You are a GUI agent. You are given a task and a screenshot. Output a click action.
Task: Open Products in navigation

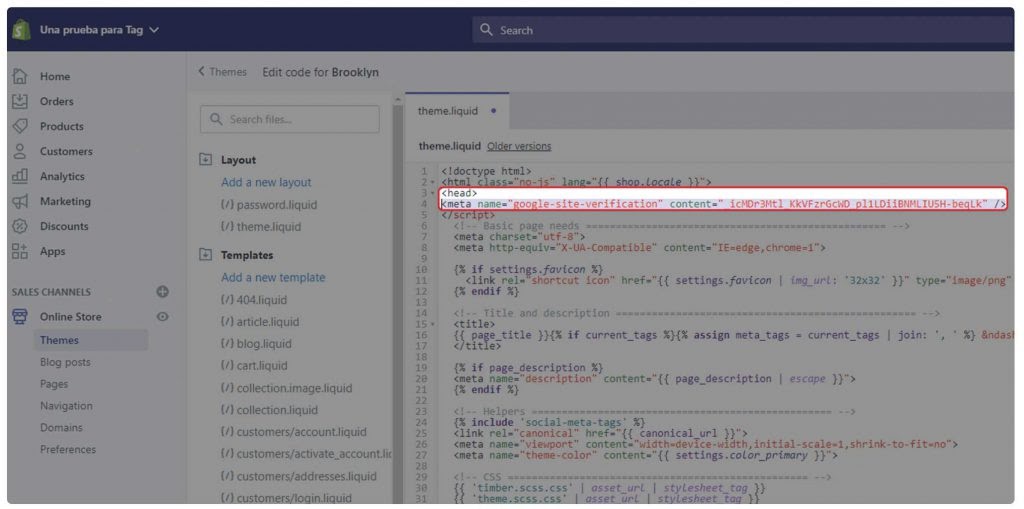point(62,126)
